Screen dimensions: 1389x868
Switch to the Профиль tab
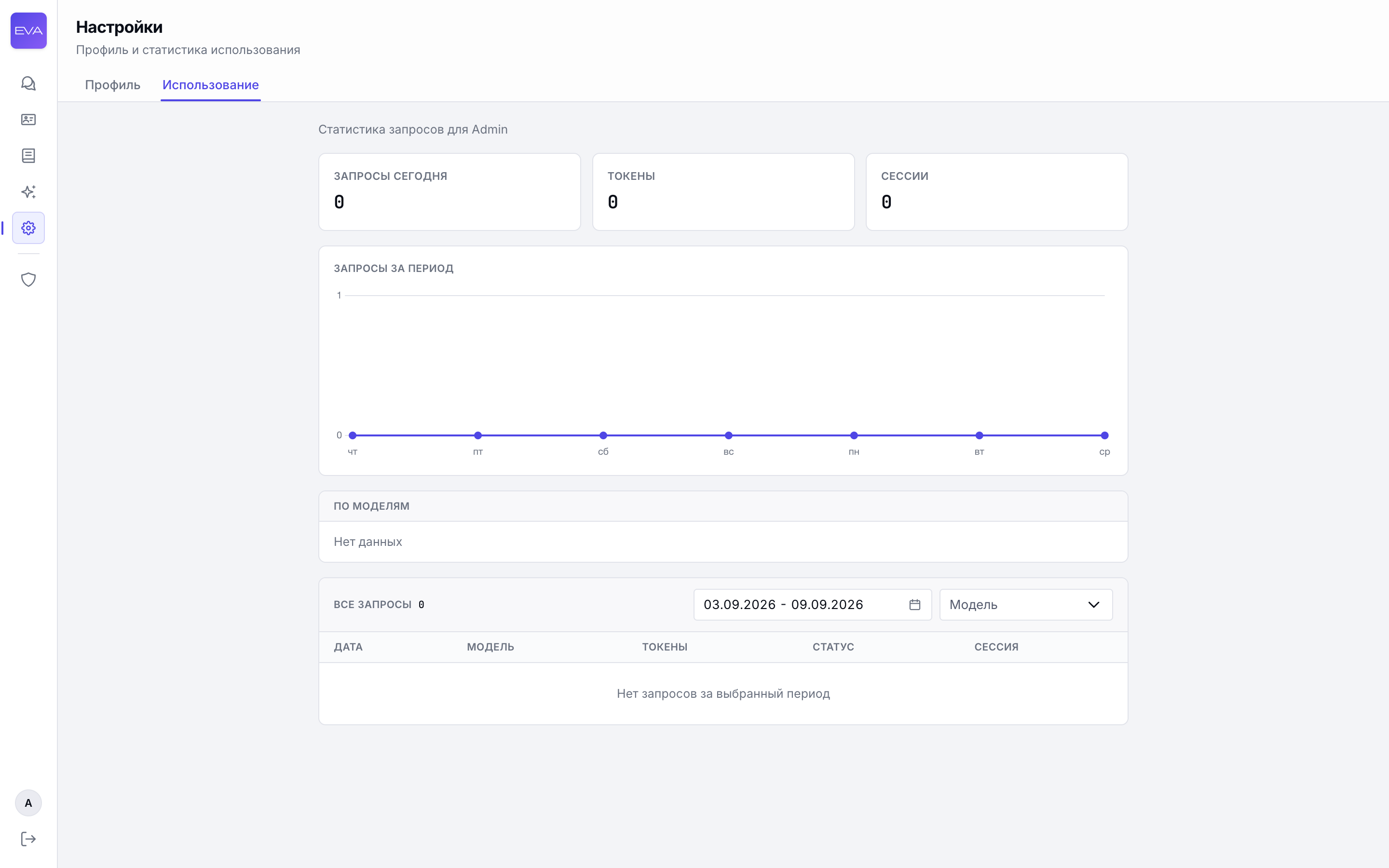(x=112, y=85)
